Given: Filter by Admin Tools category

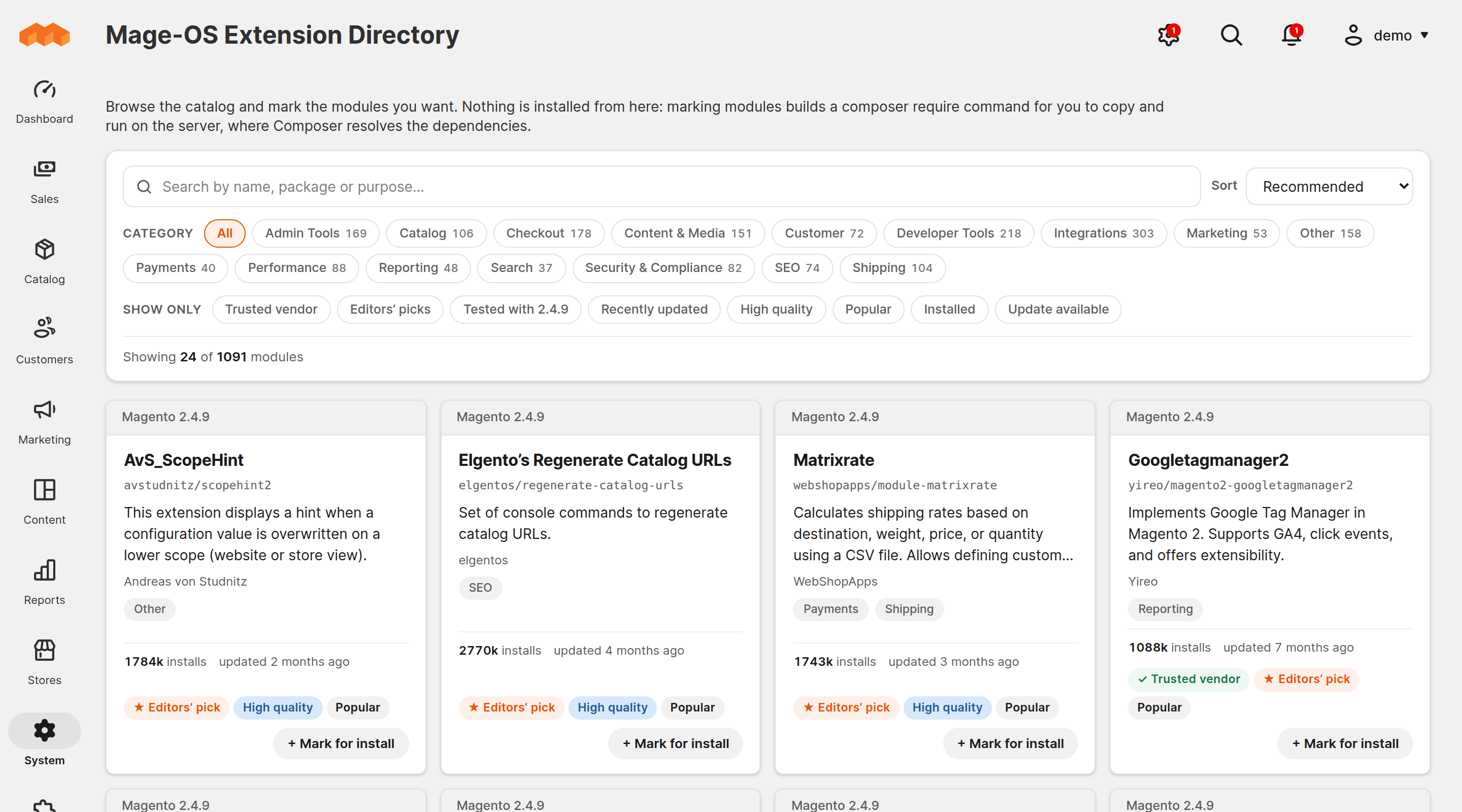Looking at the screenshot, I should pyautogui.click(x=316, y=233).
